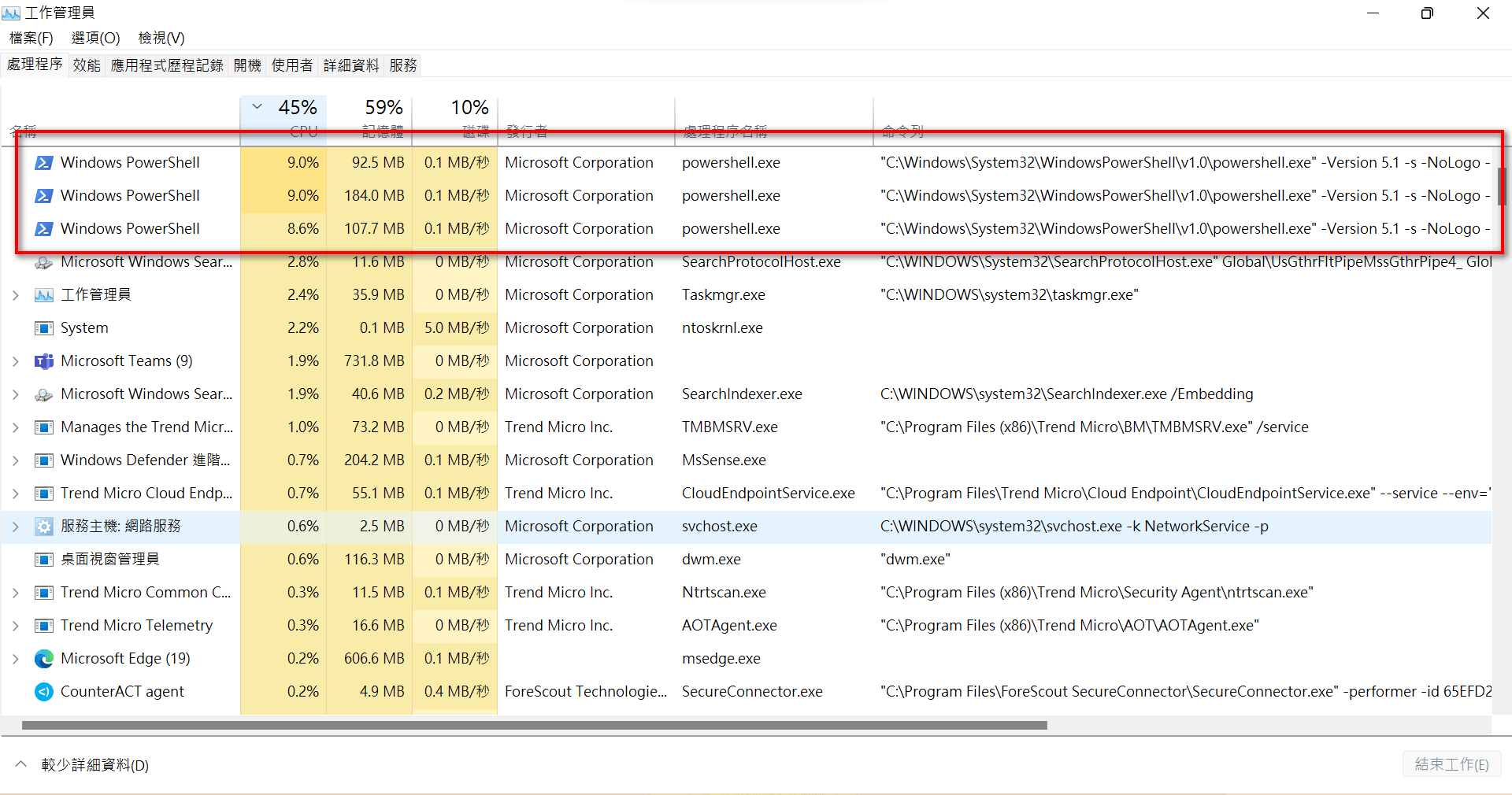Click the 731.8 MB memory value
The height and width of the screenshot is (795, 1512).
pyautogui.click(x=374, y=361)
